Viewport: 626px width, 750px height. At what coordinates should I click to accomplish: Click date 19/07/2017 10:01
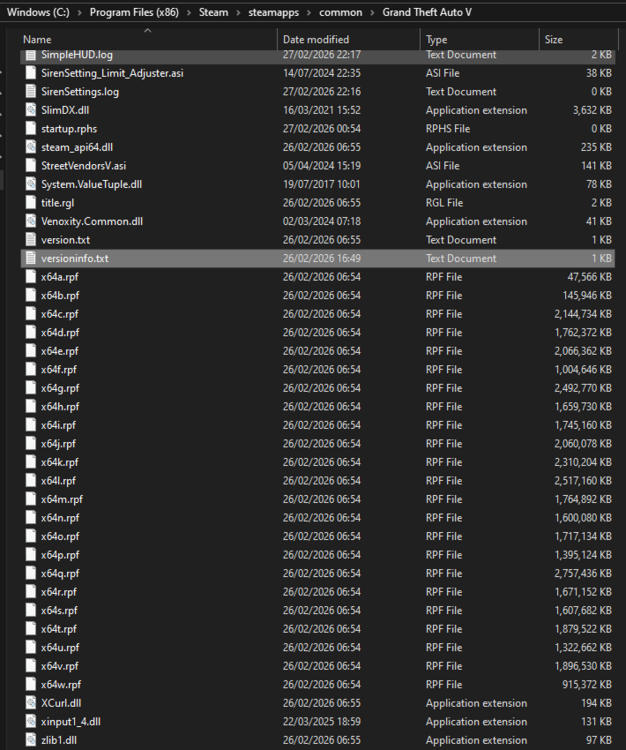[x=321, y=185]
